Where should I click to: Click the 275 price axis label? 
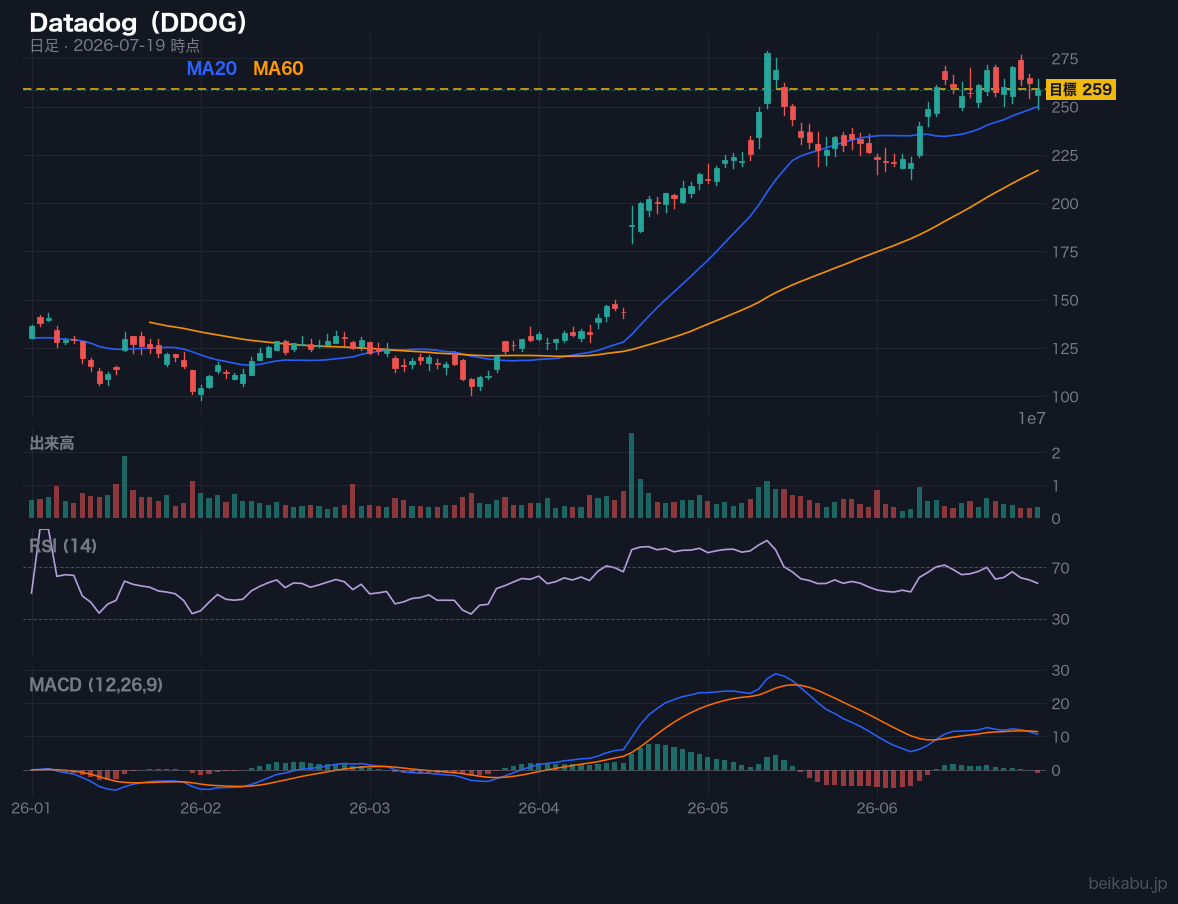tap(1065, 59)
